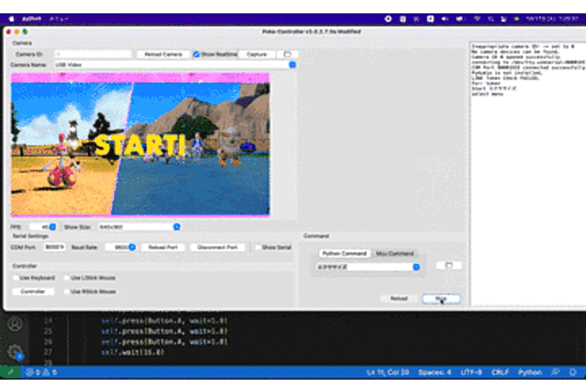The height and width of the screenshot is (391, 586).
Task: Enable the Use Keyboard checkbox
Action: point(16,278)
